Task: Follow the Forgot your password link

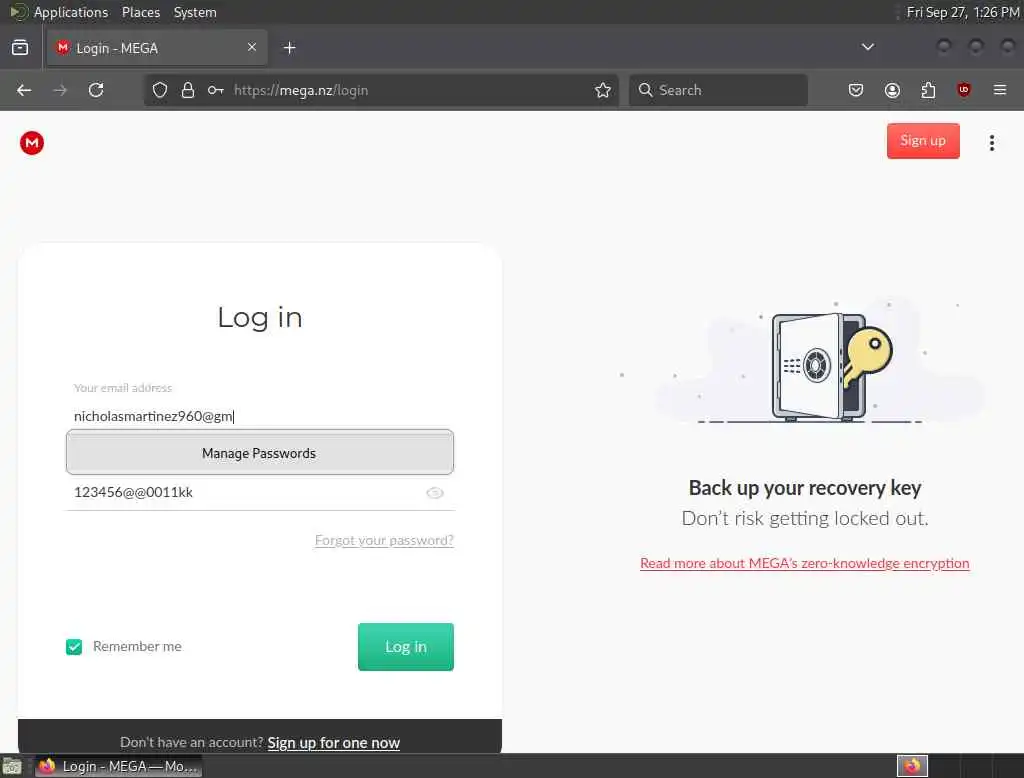Action: [x=384, y=540]
